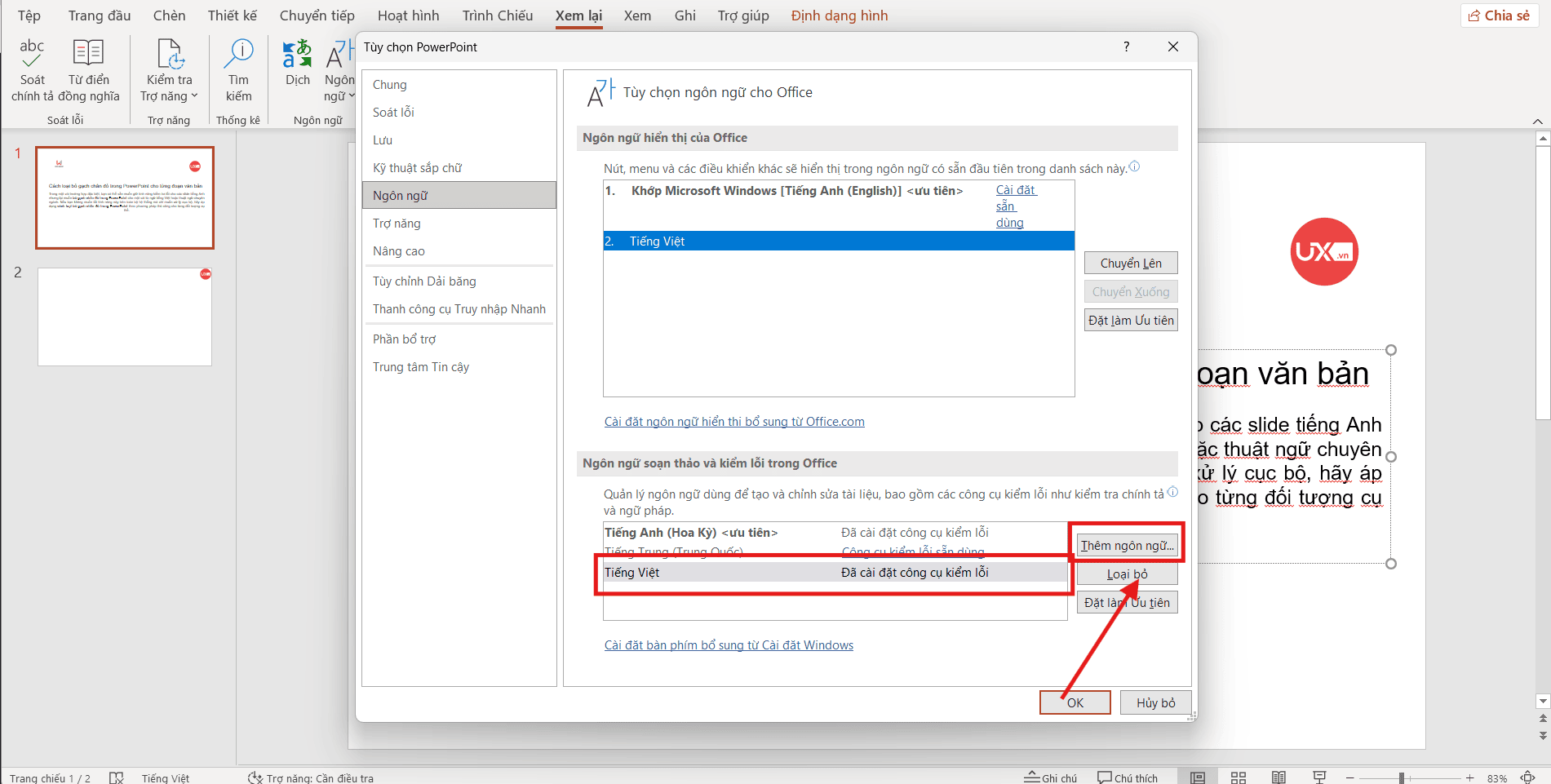Expand the Kiểm tra Trợ năng dropdown arrow

pos(194,96)
